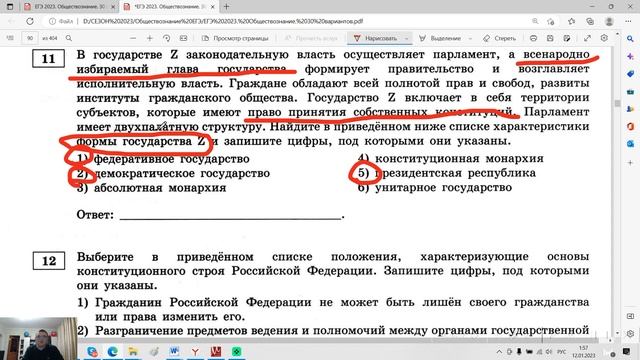Close the active ЕГЭ 2023 tab

(x=213, y=7)
